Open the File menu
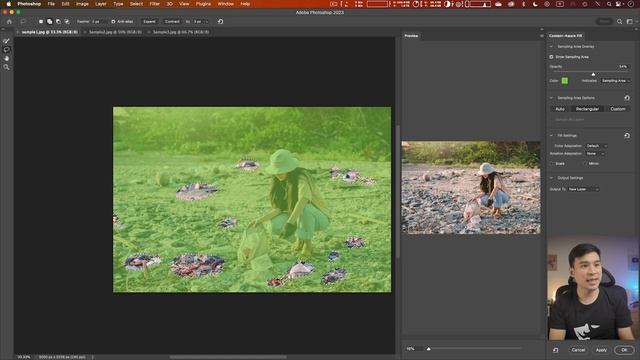The image size is (640, 360). [51, 4]
